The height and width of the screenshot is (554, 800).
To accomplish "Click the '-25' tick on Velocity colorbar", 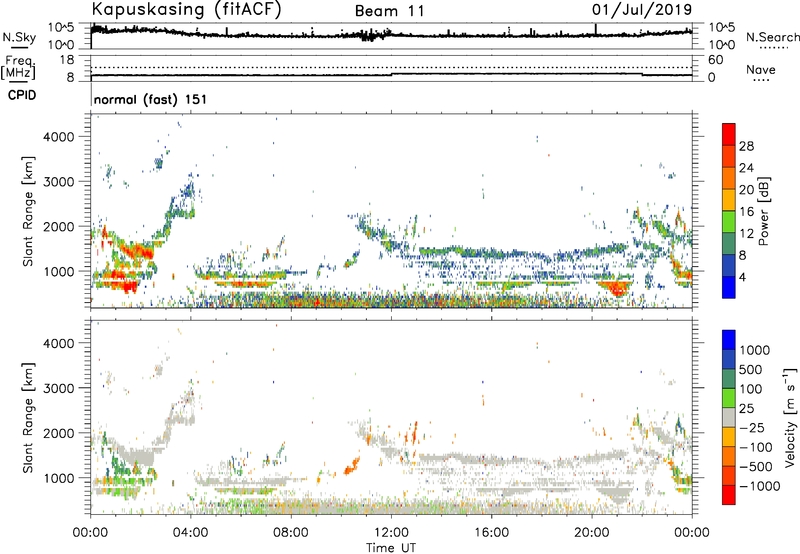I will pos(752,428).
